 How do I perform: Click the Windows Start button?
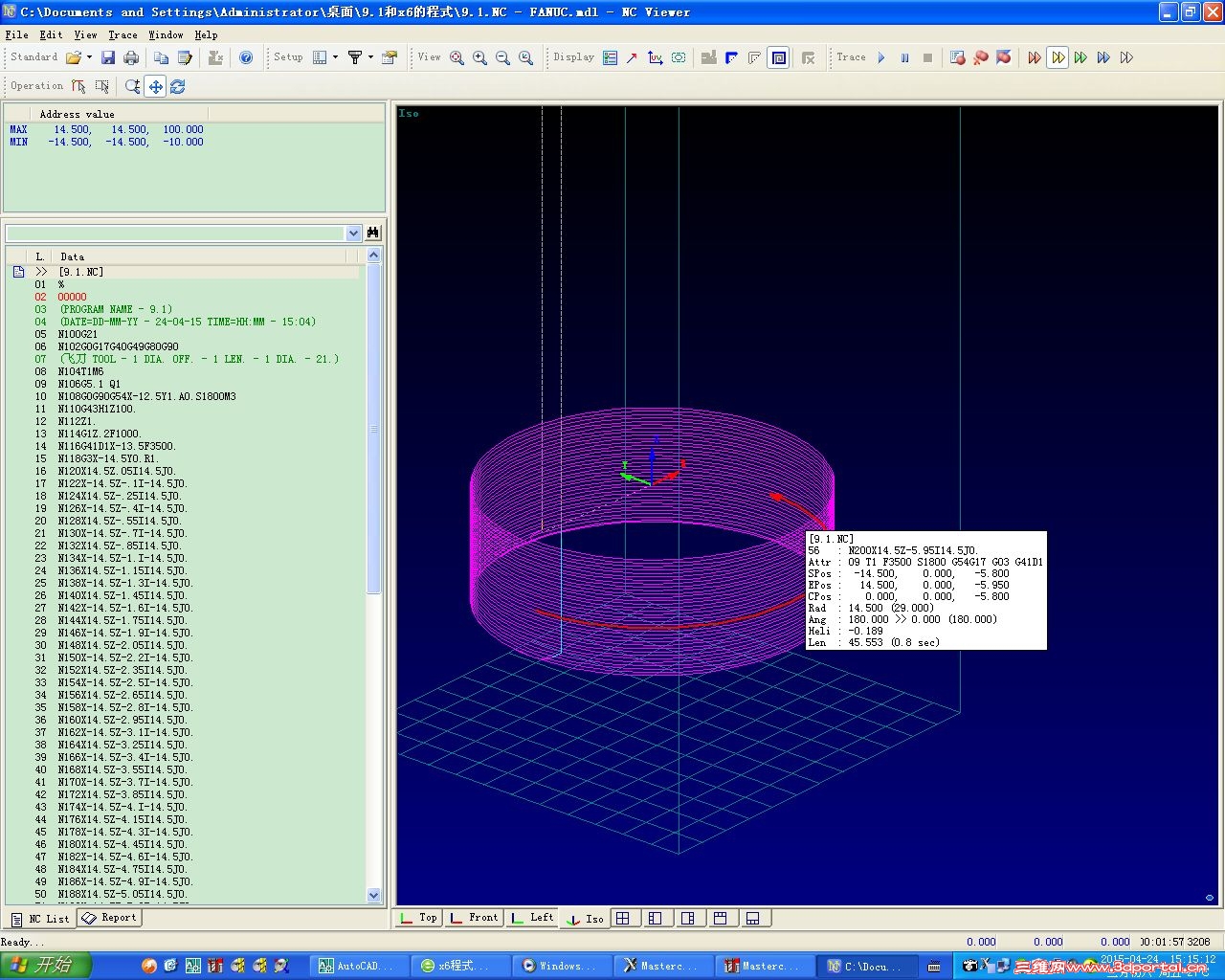[x=45, y=966]
